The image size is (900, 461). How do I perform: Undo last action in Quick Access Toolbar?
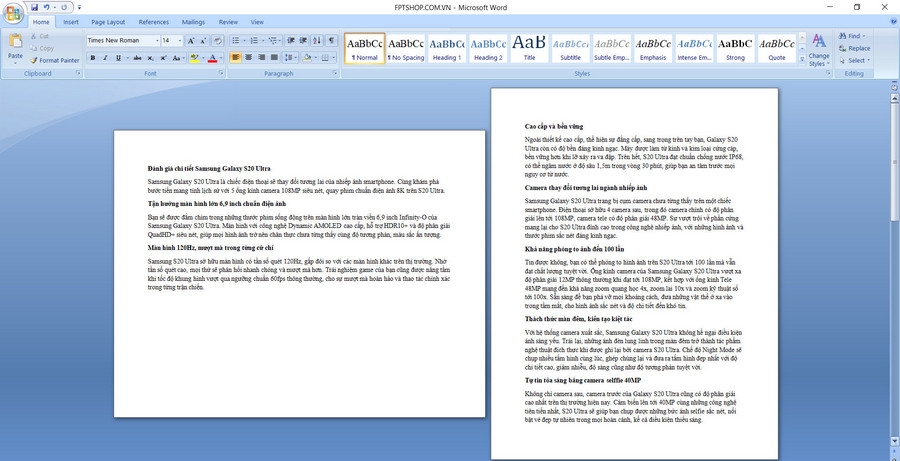tap(46, 7)
